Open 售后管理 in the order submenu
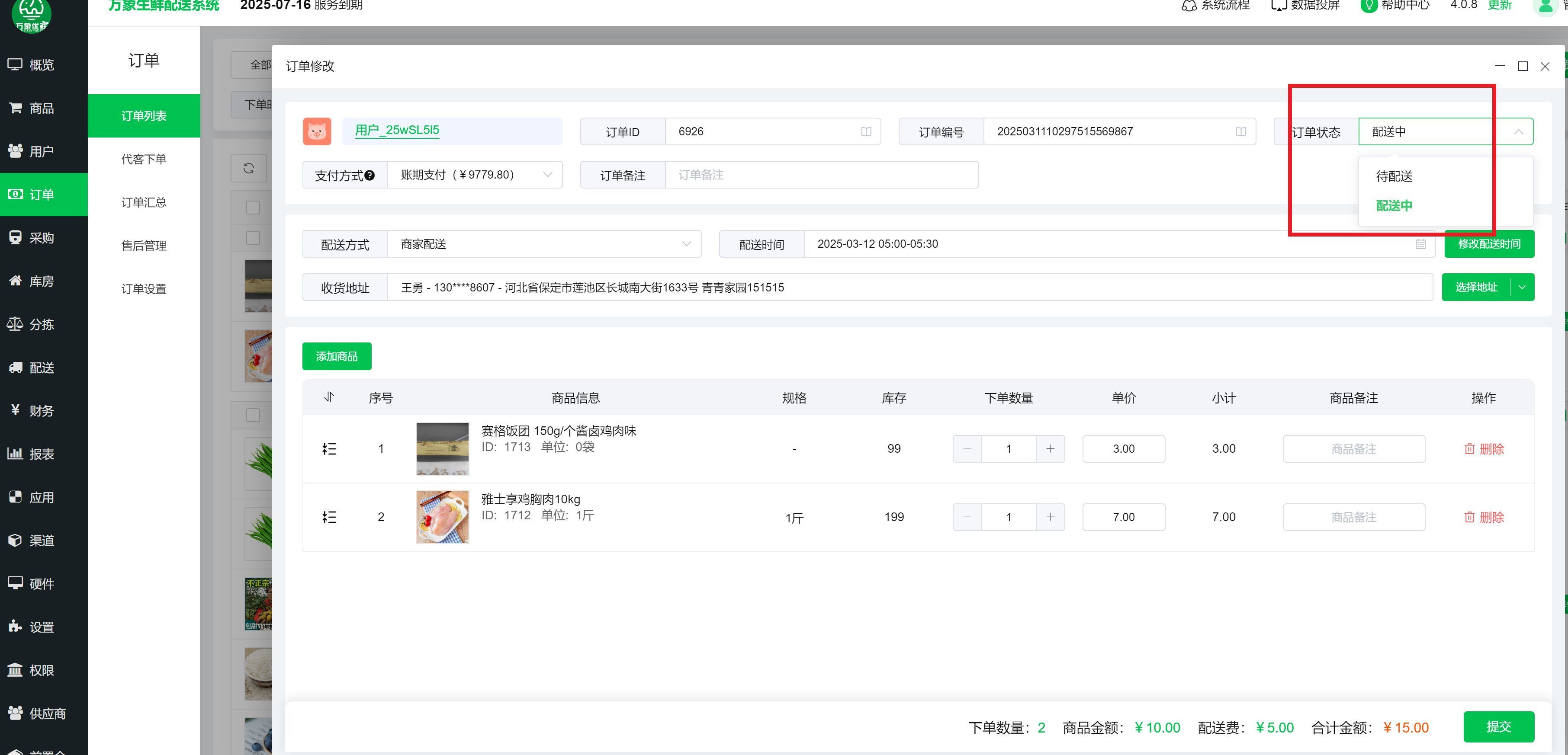 [144, 246]
